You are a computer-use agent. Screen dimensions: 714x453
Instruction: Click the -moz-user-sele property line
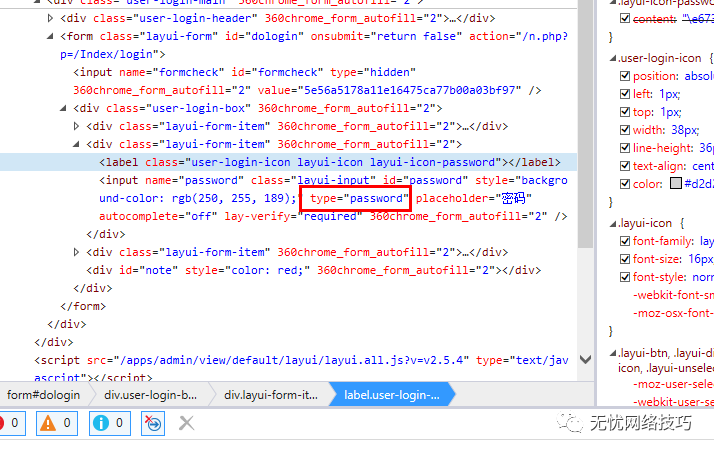pos(673,384)
